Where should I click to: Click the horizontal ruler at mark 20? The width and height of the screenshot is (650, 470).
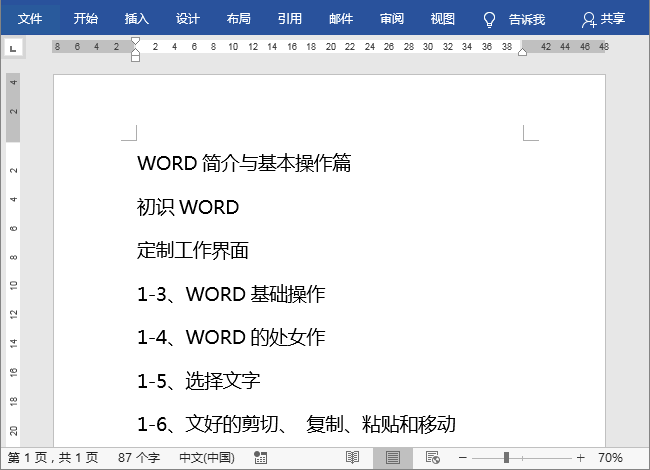[x=330, y=47]
